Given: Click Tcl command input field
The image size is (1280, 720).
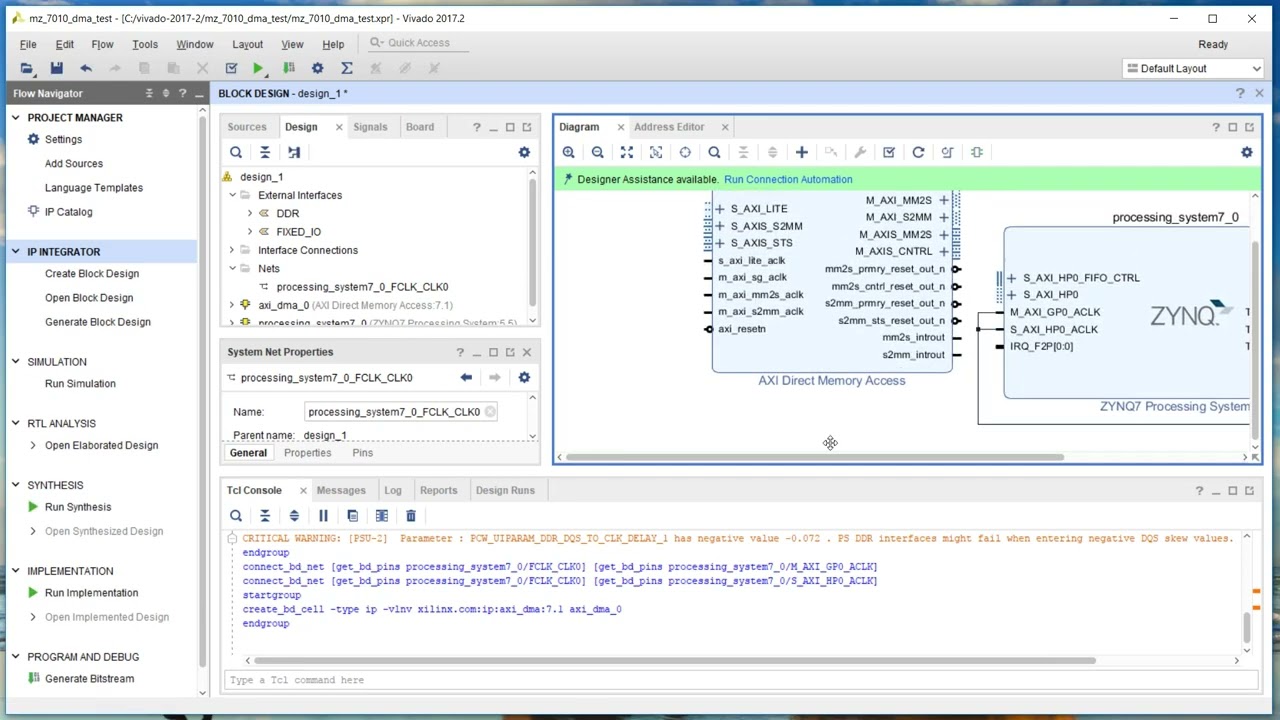Looking at the screenshot, I should coord(740,680).
